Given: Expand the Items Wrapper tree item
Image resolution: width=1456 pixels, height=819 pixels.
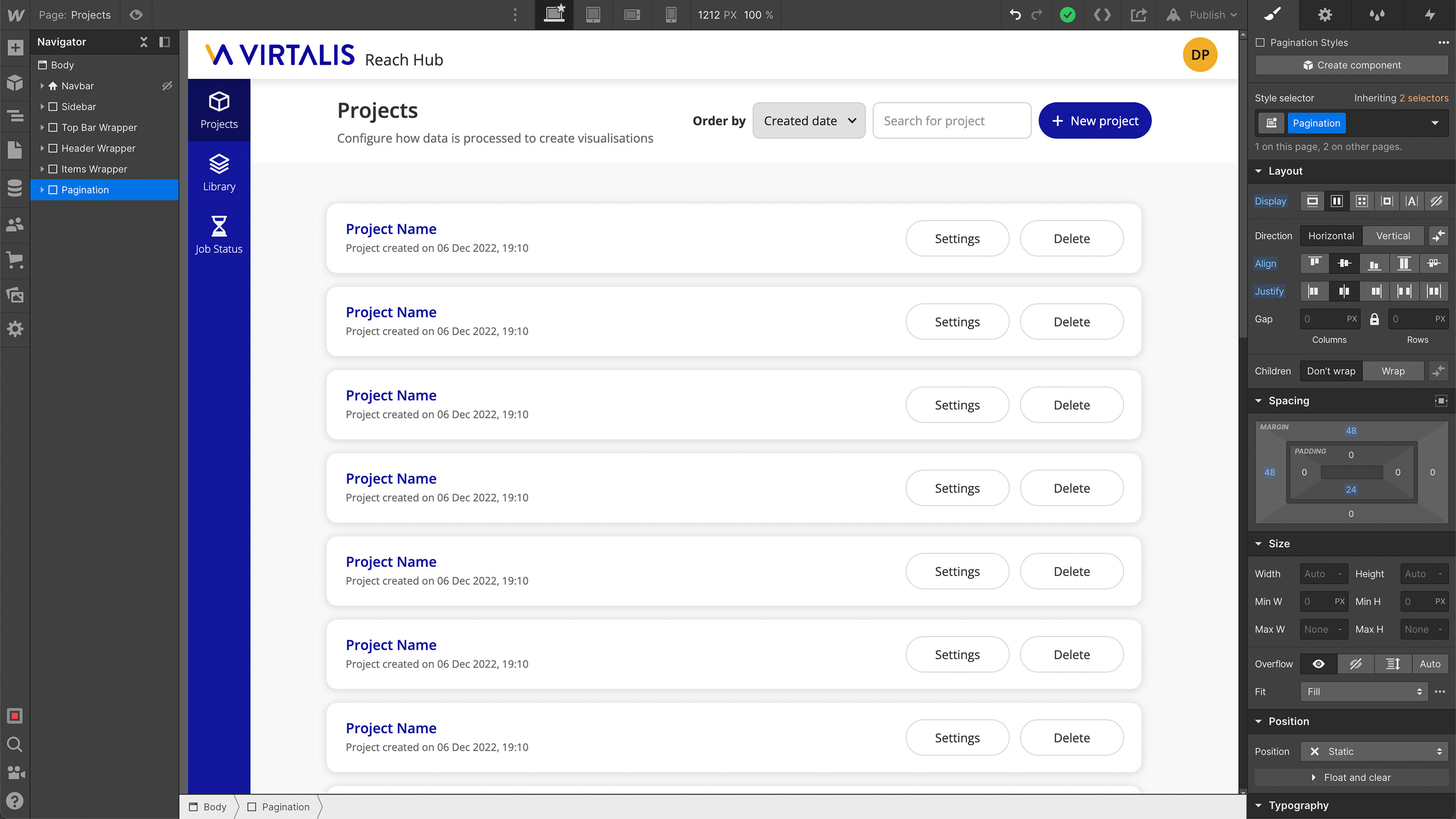Looking at the screenshot, I should [42, 169].
